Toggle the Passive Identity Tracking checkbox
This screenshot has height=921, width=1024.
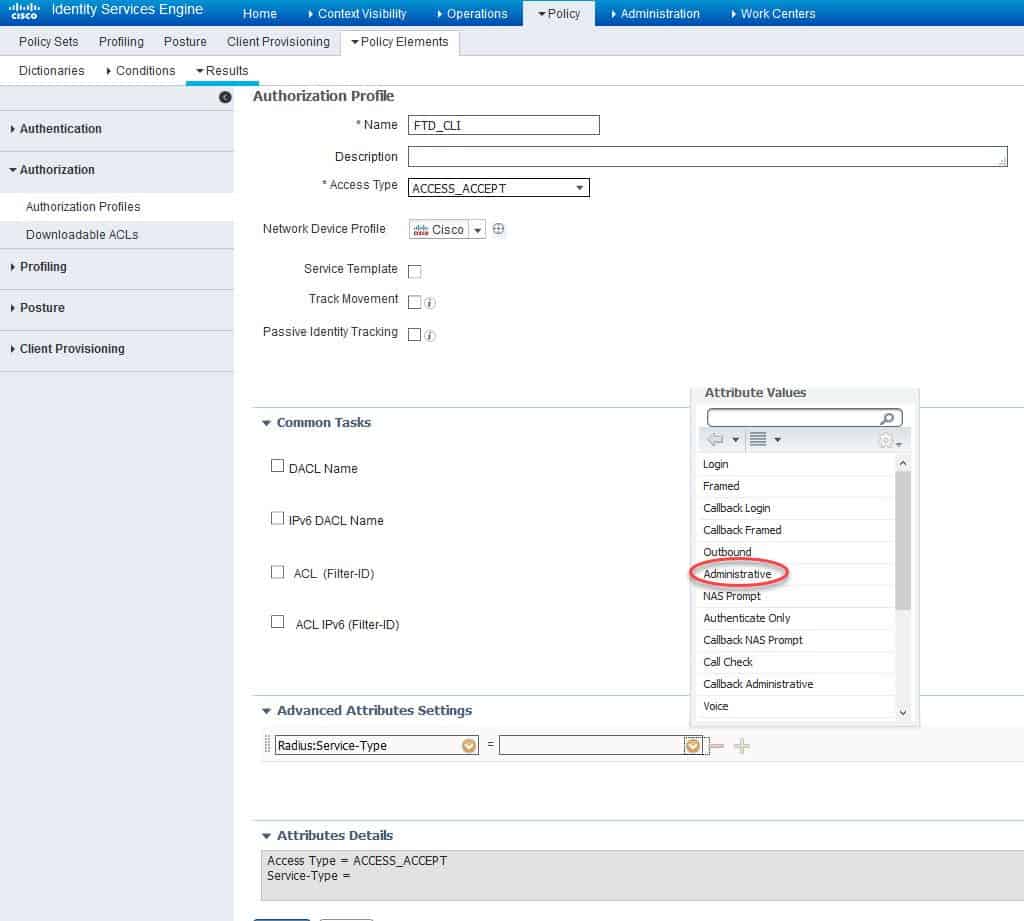point(415,334)
